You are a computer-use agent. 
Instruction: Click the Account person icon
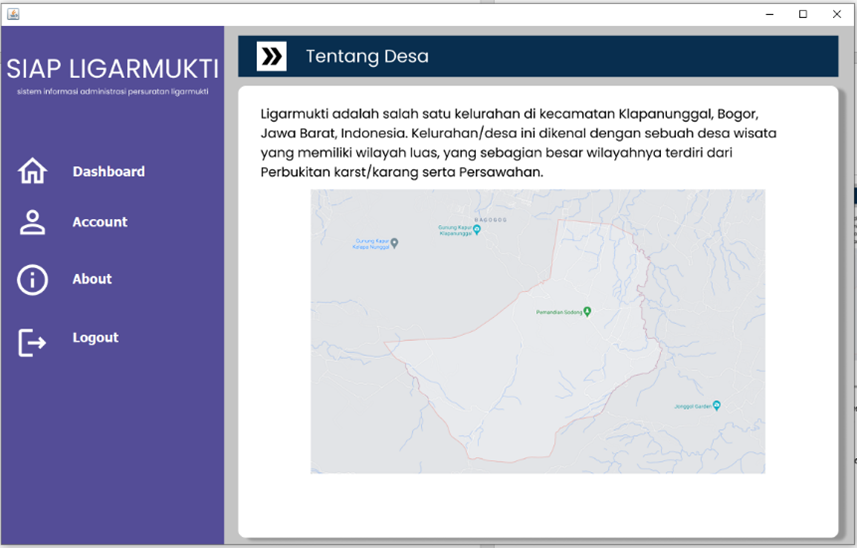click(x=32, y=222)
